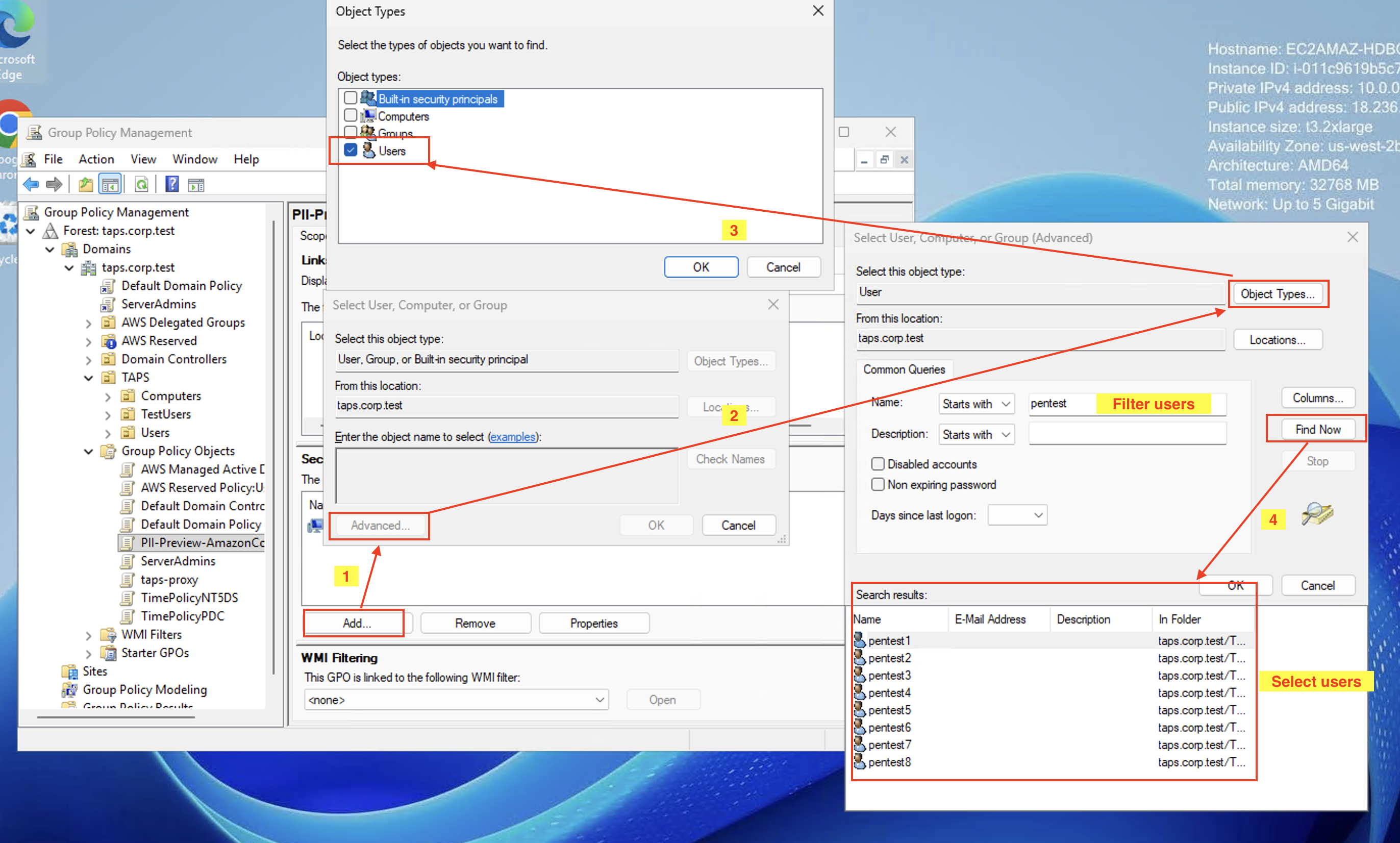Click the TimePolicyPDC GPO scroll icon
1400x843 pixels.
pyautogui.click(x=128, y=616)
